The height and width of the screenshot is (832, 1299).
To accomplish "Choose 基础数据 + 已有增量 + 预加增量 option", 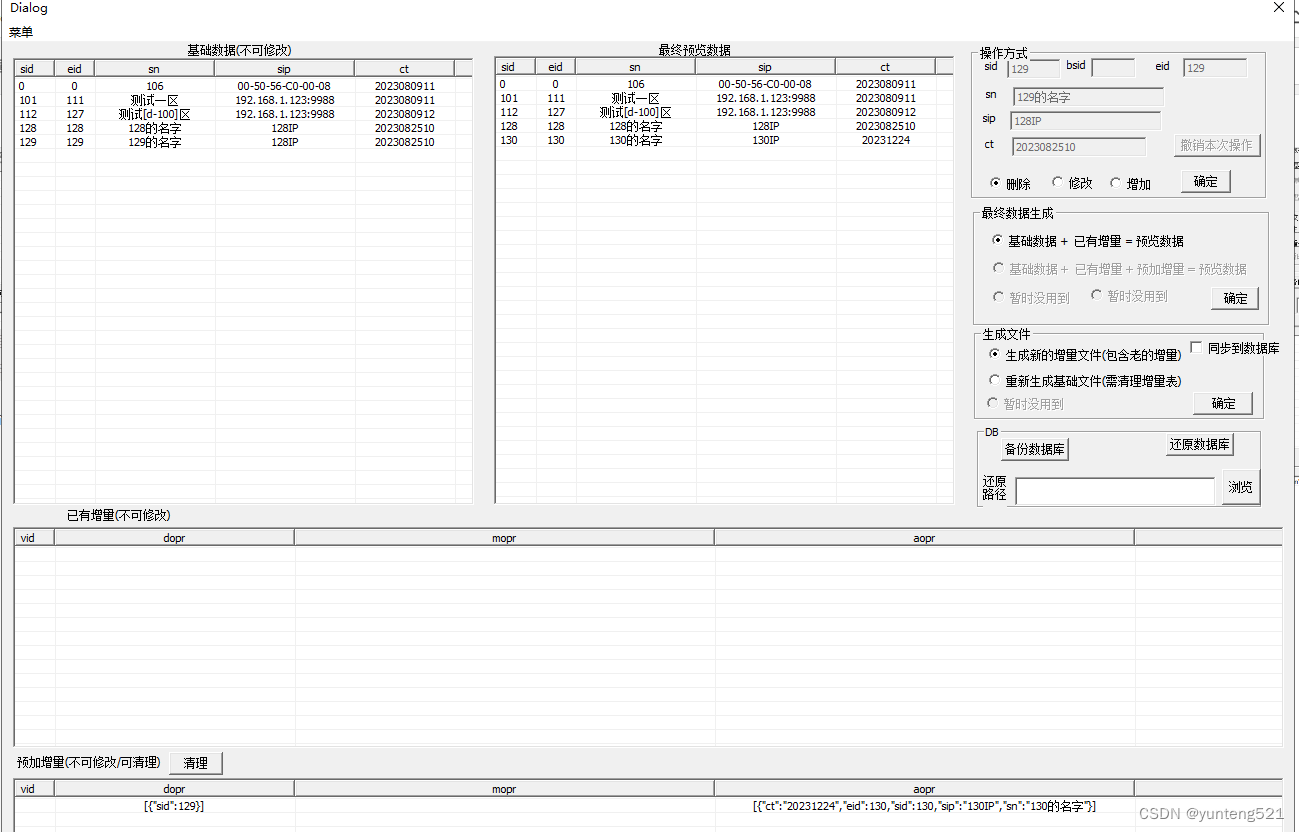I will (1119, 269).
